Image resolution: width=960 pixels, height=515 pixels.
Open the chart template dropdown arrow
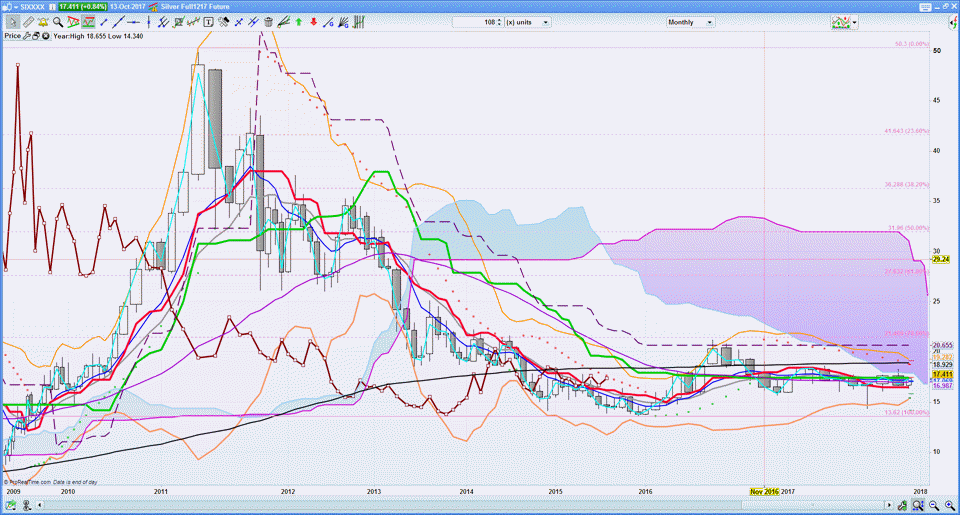[x=856, y=22]
